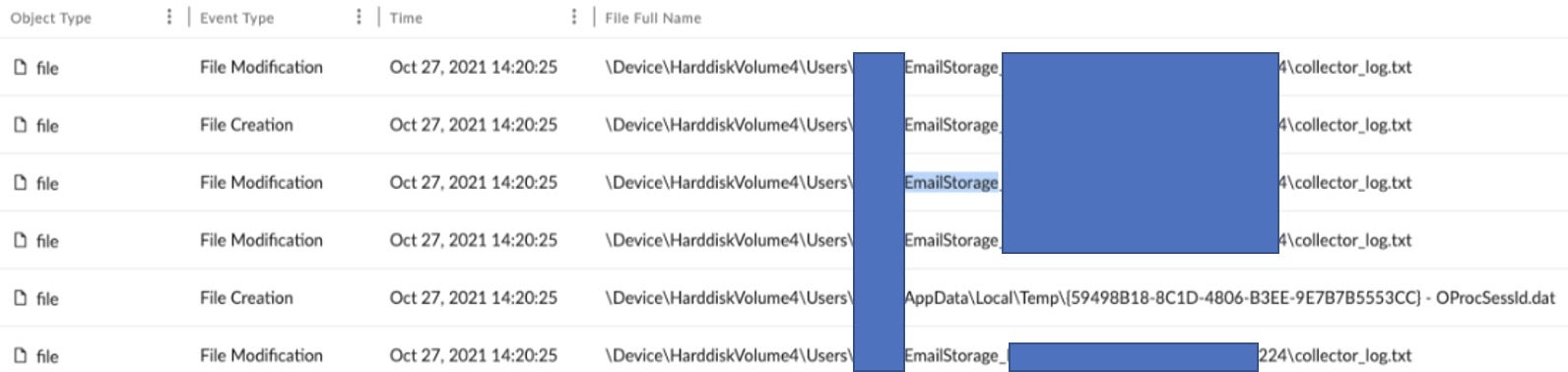Image resolution: width=1568 pixels, height=372 pixels.
Task: Click the file icon in the fifth row
Action: pyautogui.click(x=20, y=297)
